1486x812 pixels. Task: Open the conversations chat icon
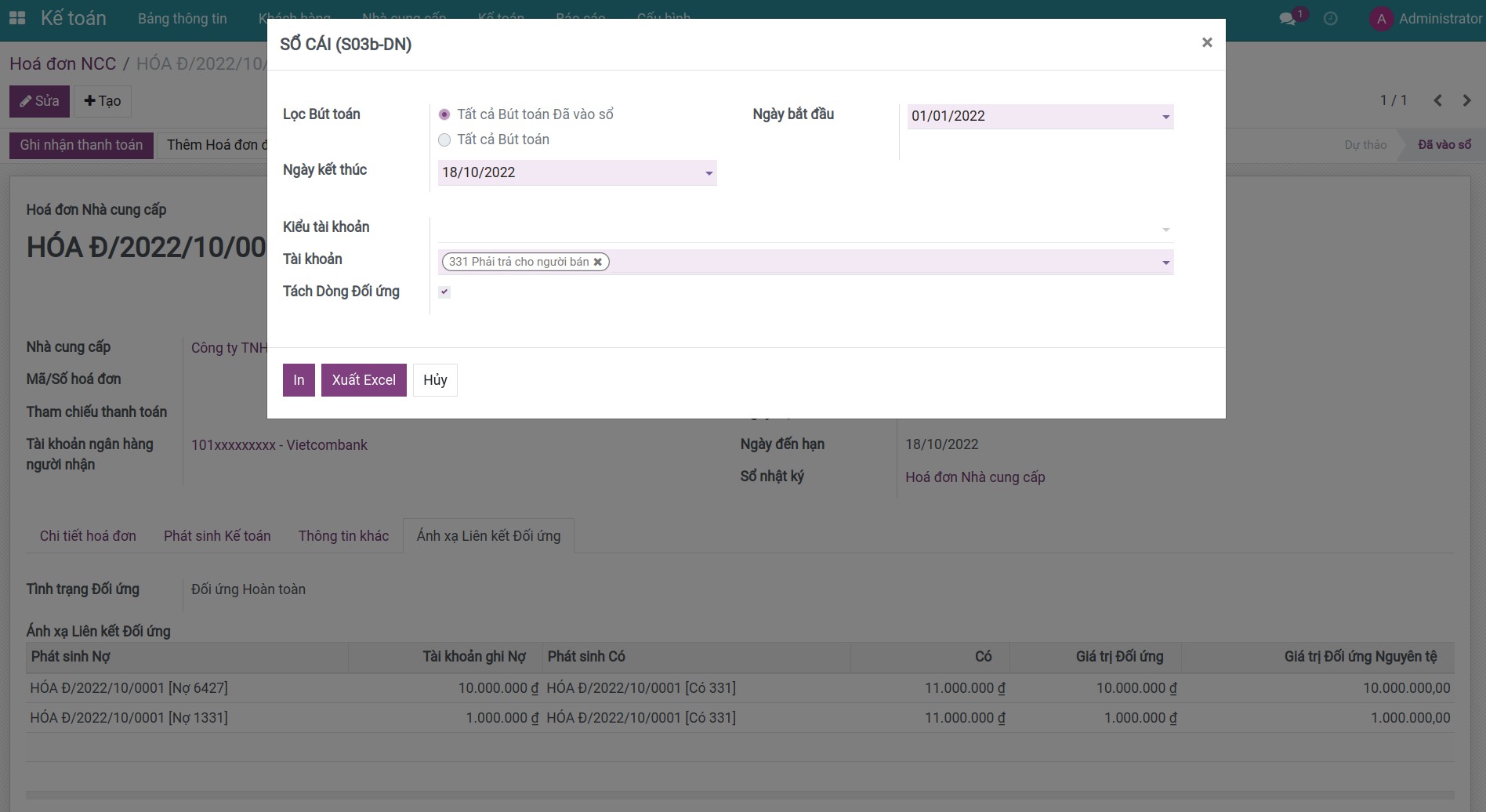pos(1287,19)
